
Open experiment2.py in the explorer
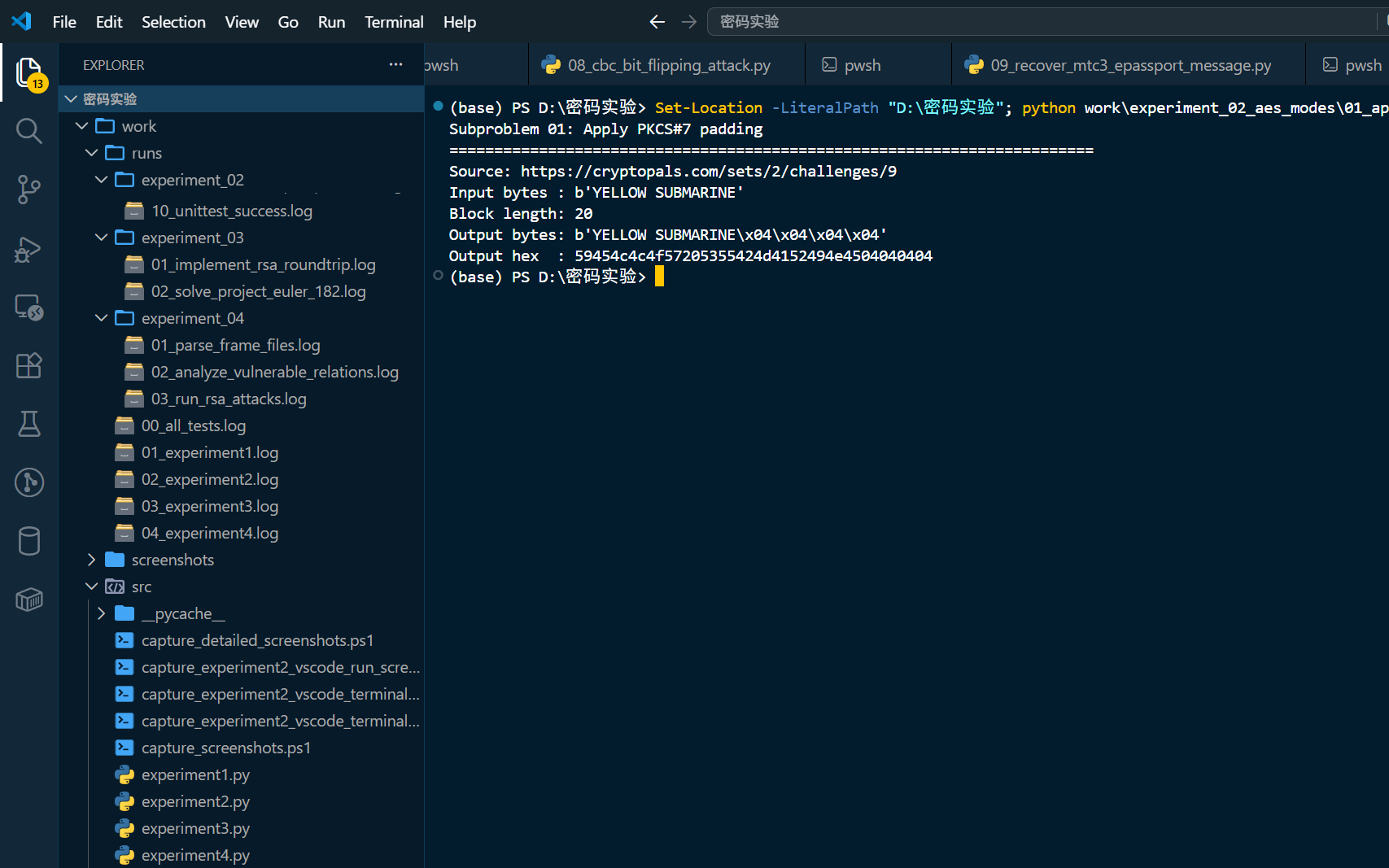pyautogui.click(x=195, y=801)
